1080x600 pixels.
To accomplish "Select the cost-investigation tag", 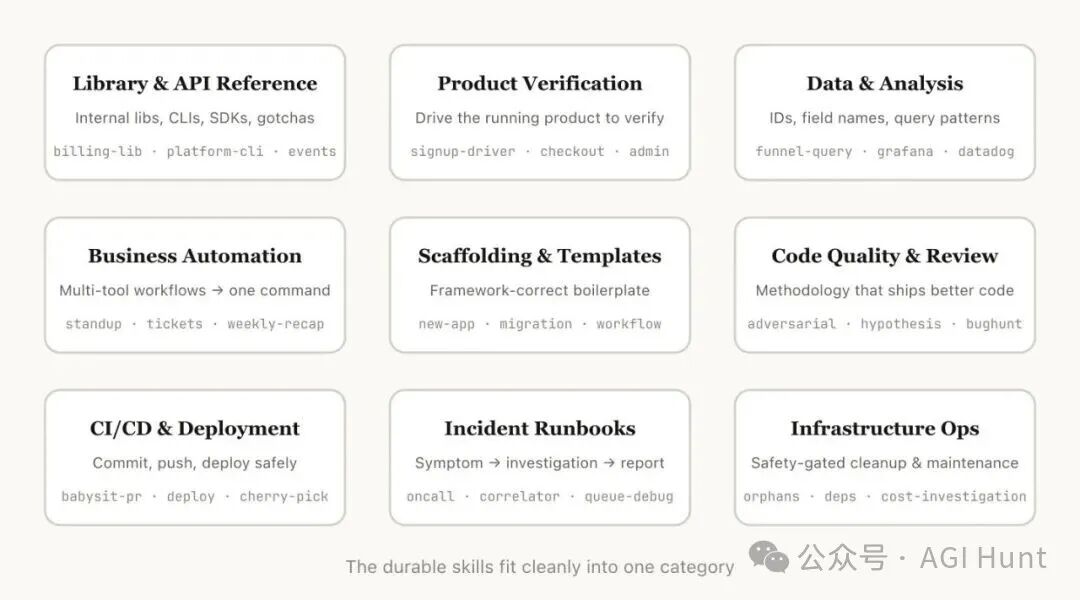I will pyautogui.click(x=953, y=497).
